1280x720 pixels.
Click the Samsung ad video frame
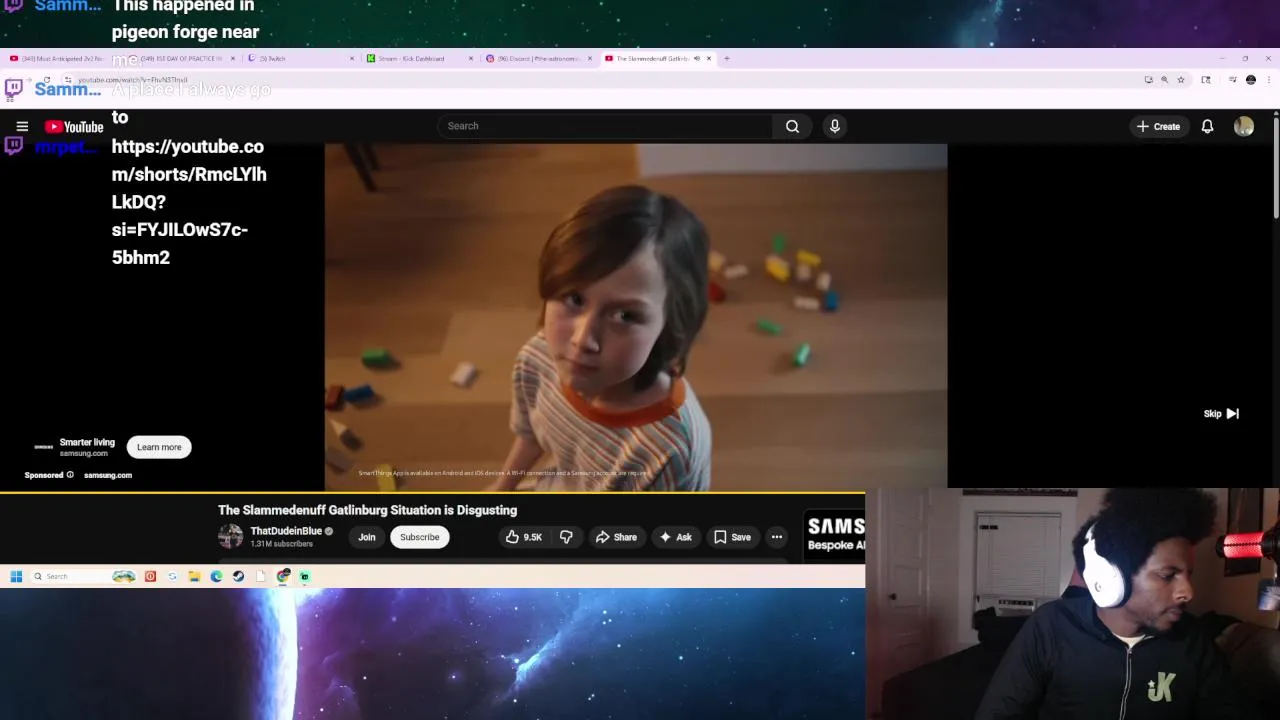click(x=635, y=317)
